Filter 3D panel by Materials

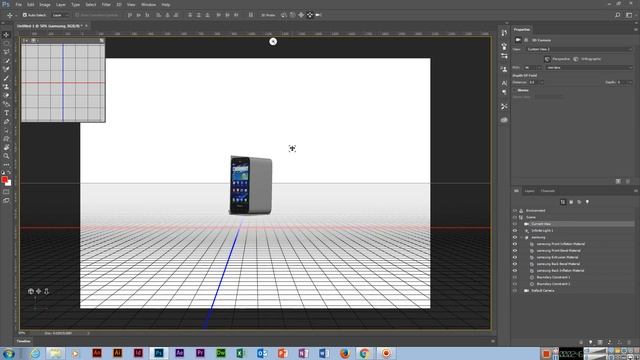tap(579, 202)
